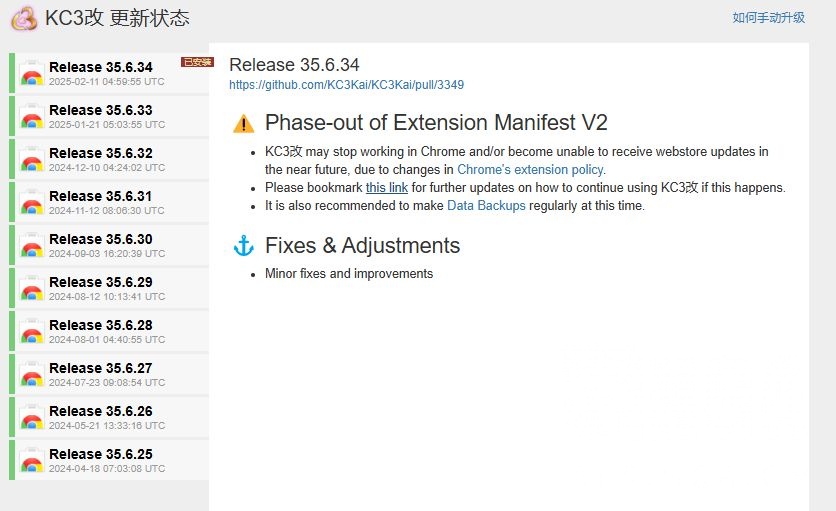Viewport: 836px width, 511px height.
Task: Click the Chrome icon beside Release 35.6.31
Action: click(32, 202)
